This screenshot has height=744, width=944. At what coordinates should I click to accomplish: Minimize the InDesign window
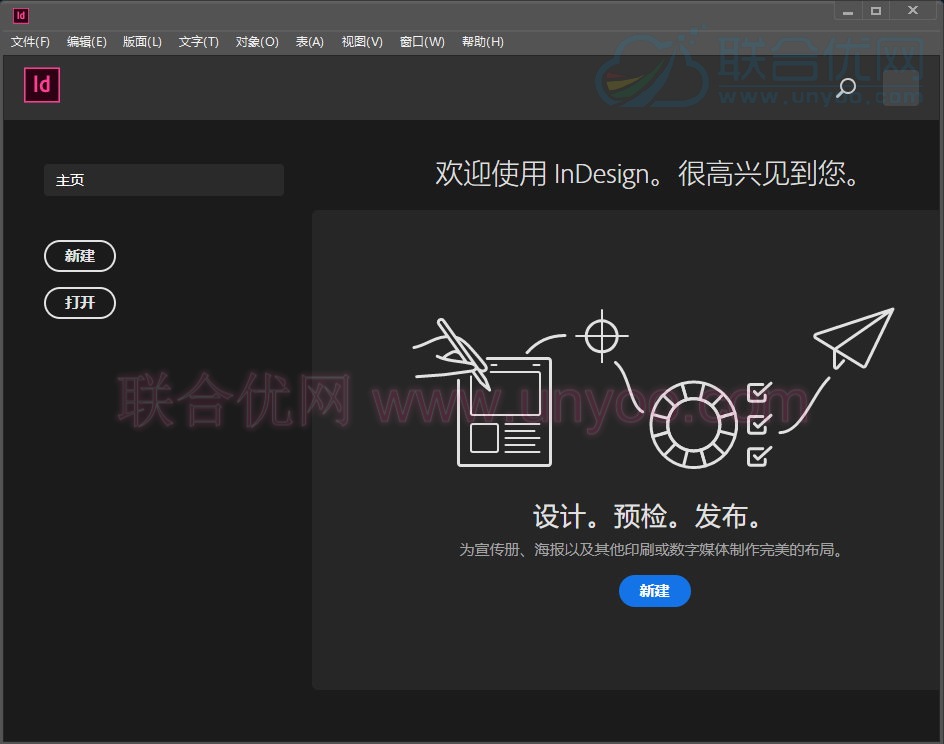848,11
